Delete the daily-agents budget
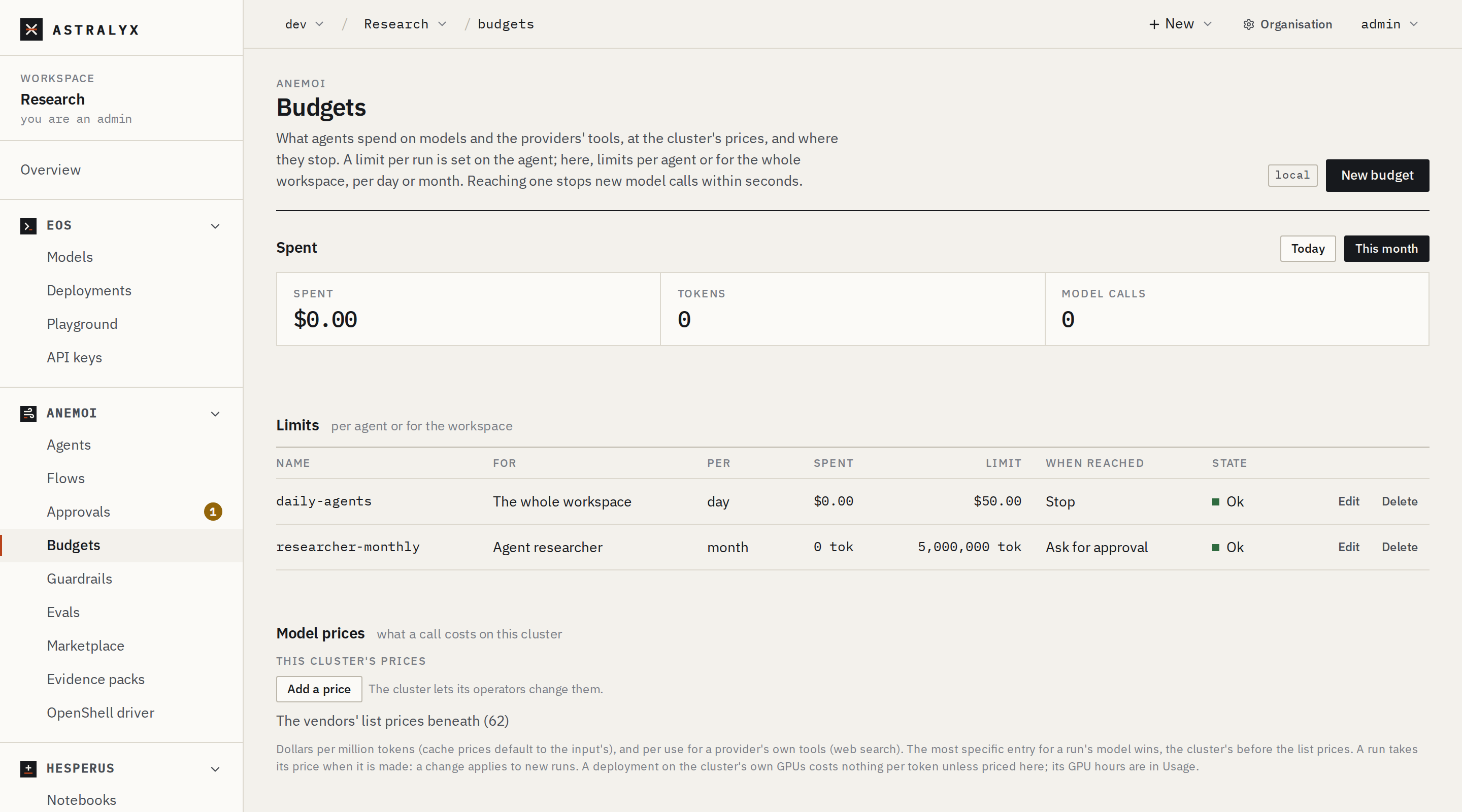Screen dimensions: 1462x812 click(x=1399, y=501)
